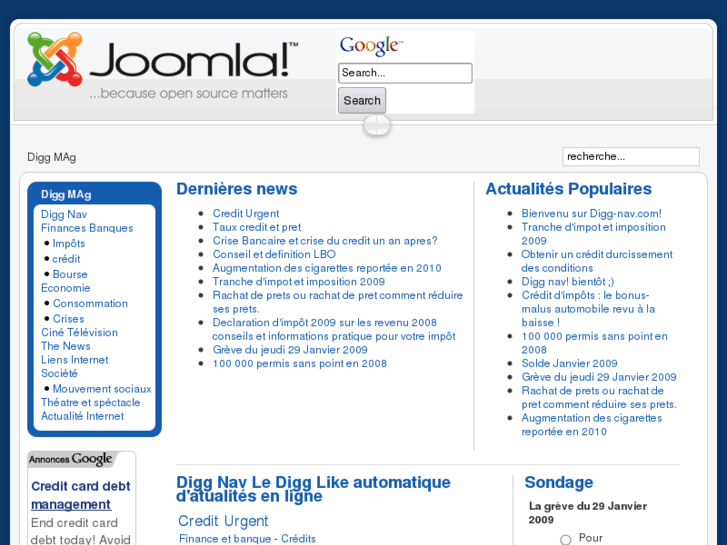The width and height of the screenshot is (727, 545).
Task: Open Bourse submenu item
Action: [x=70, y=274]
